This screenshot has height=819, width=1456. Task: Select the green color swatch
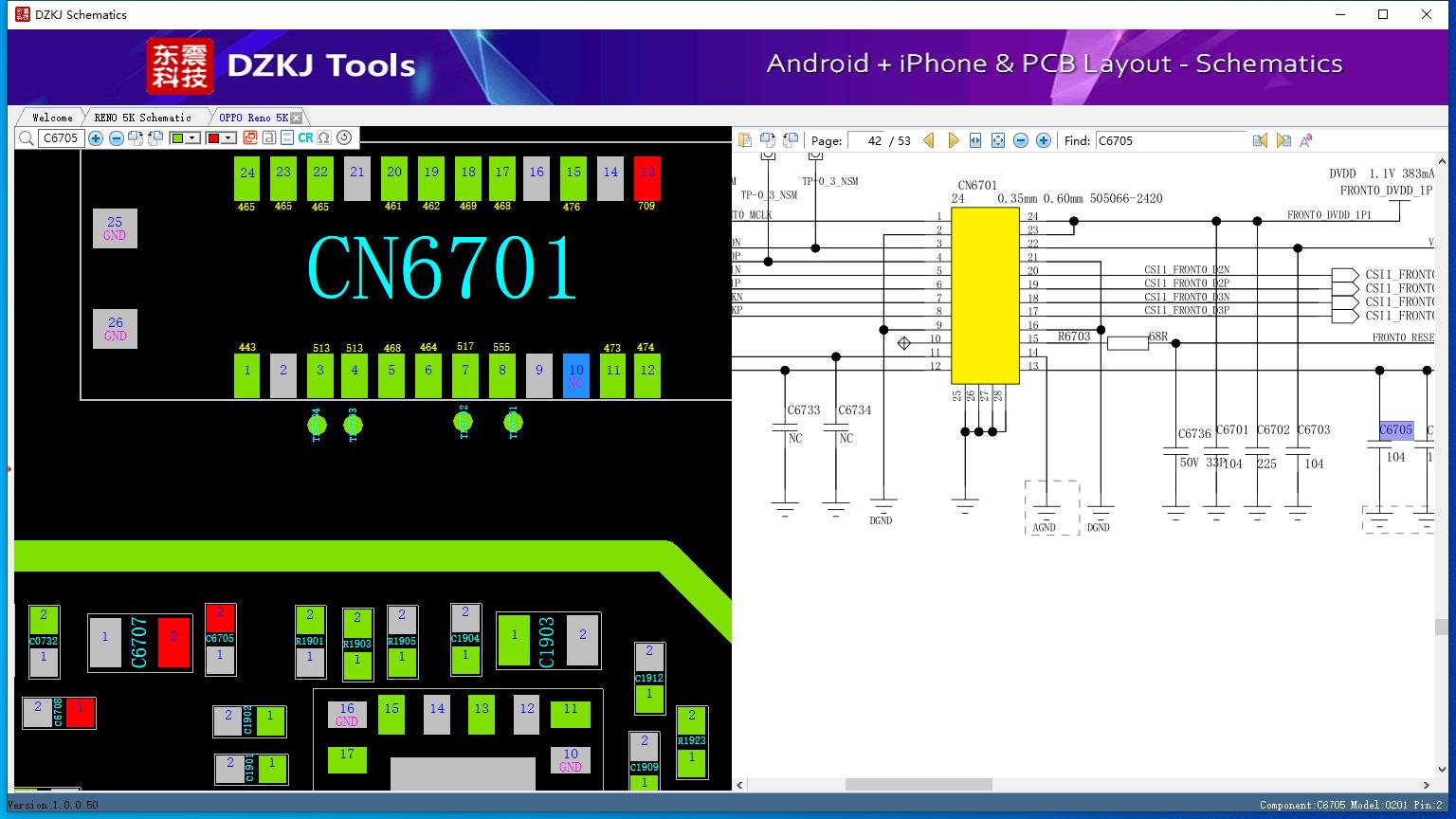click(x=177, y=138)
